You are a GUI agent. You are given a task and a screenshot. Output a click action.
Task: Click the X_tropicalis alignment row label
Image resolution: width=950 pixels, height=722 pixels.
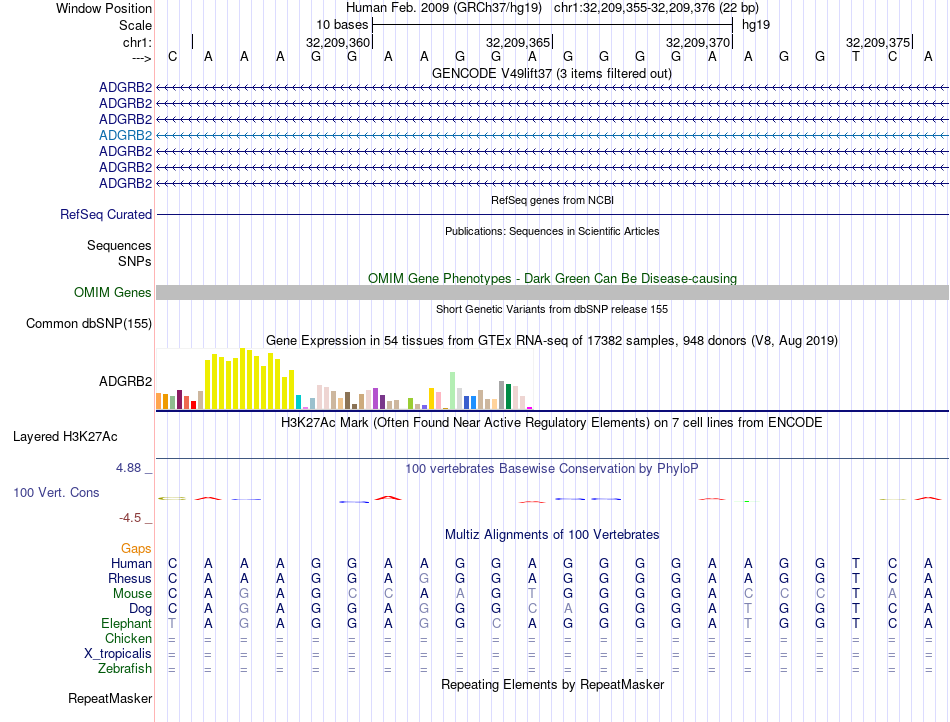tap(118, 654)
